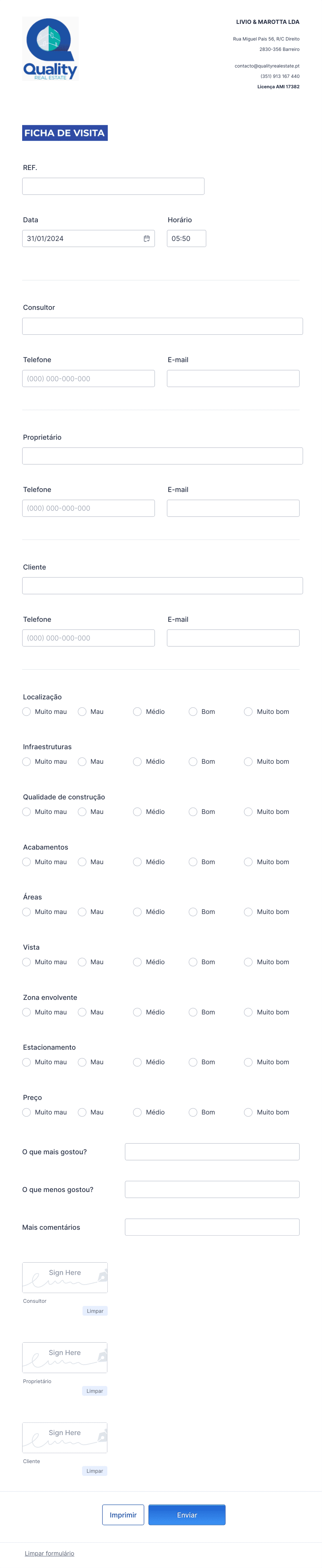Select Mau for Acabamentos
Image resolution: width=322 pixels, height=1568 pixels.
point(82,862)
